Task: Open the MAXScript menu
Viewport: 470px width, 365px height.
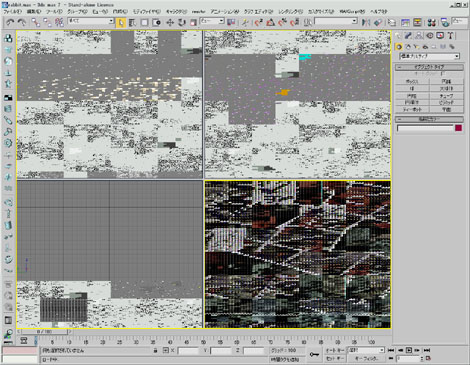Action: coord(352,12)
